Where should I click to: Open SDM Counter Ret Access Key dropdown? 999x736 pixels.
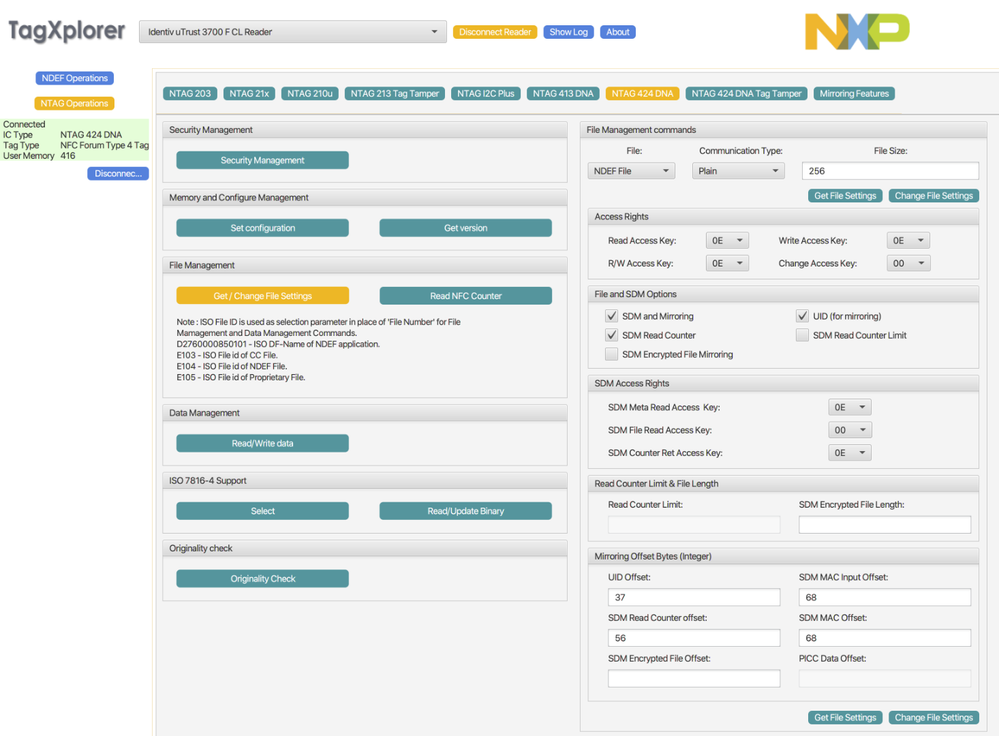tap(850, 452)
